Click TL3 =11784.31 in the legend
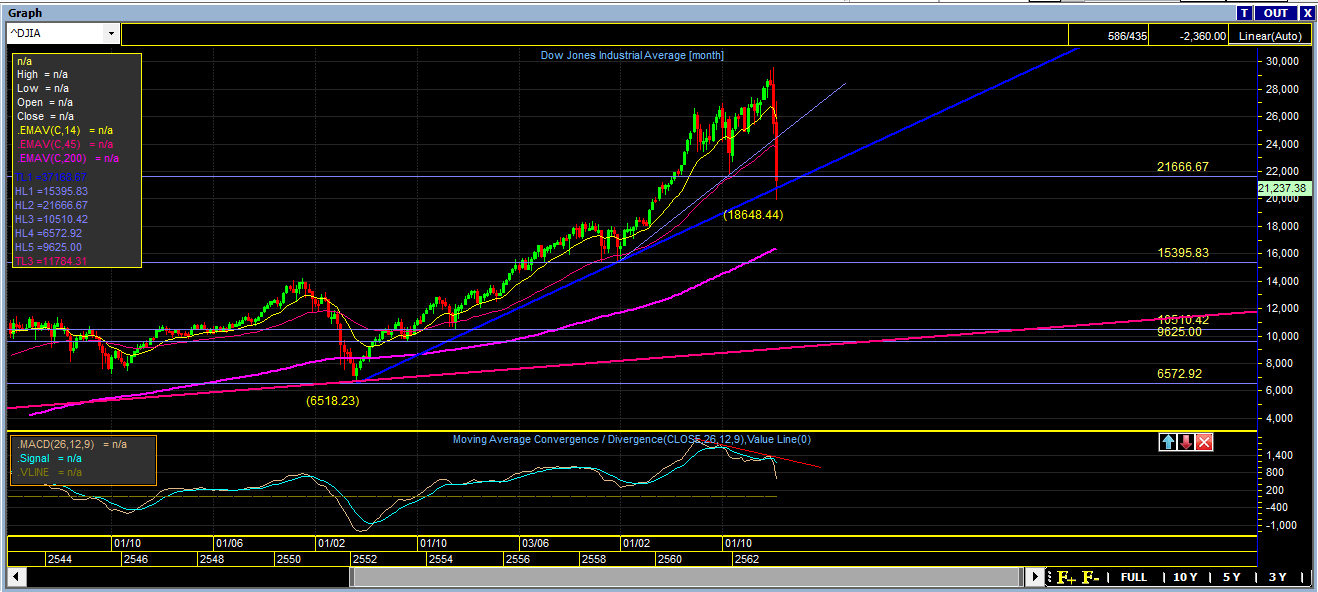Viewport: 1318px width, 592px height. 52,261
